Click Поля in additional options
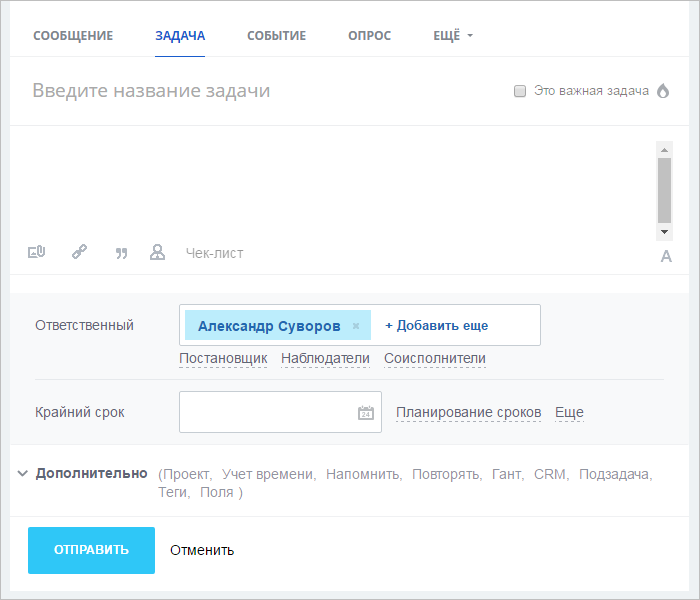 pos(217,492)
